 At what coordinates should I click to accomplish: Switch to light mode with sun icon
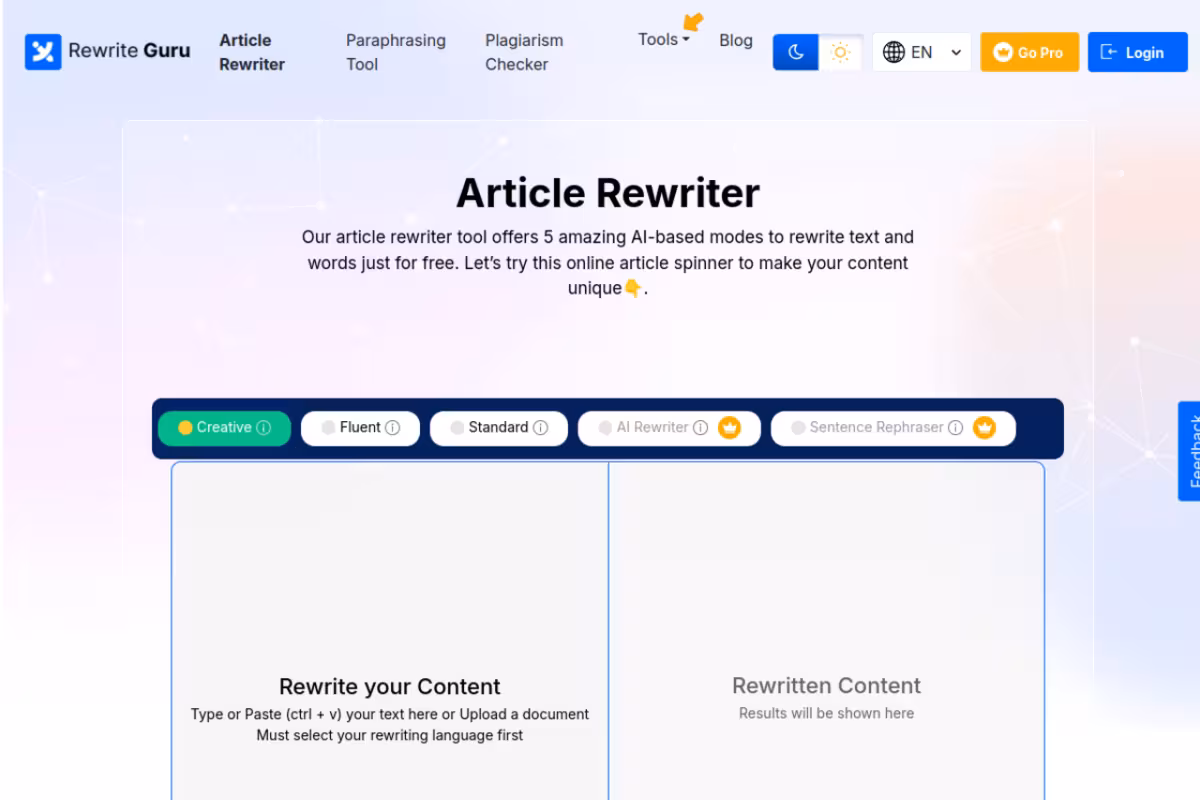pyautogui.click(x=840, y=52)
